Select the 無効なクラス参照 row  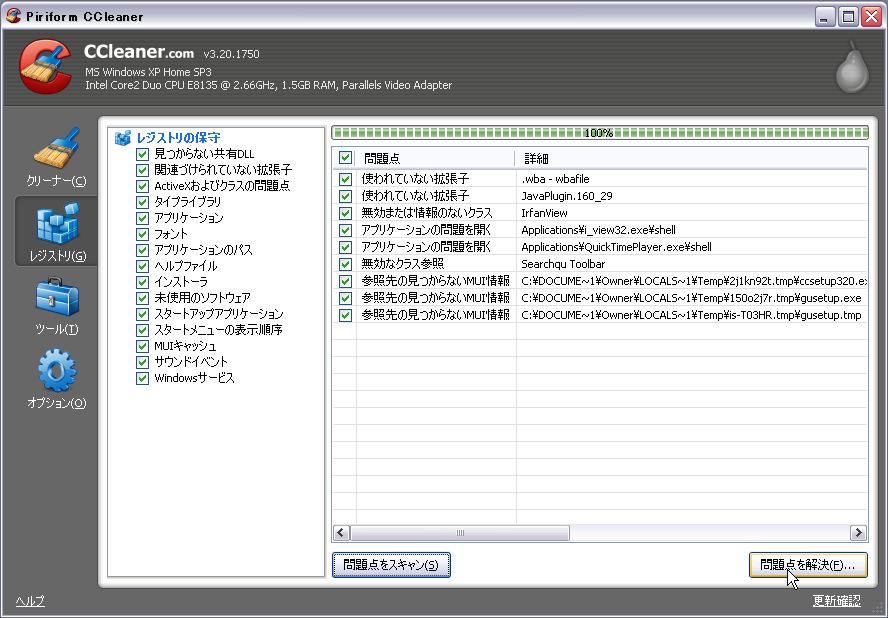(600, 264)
